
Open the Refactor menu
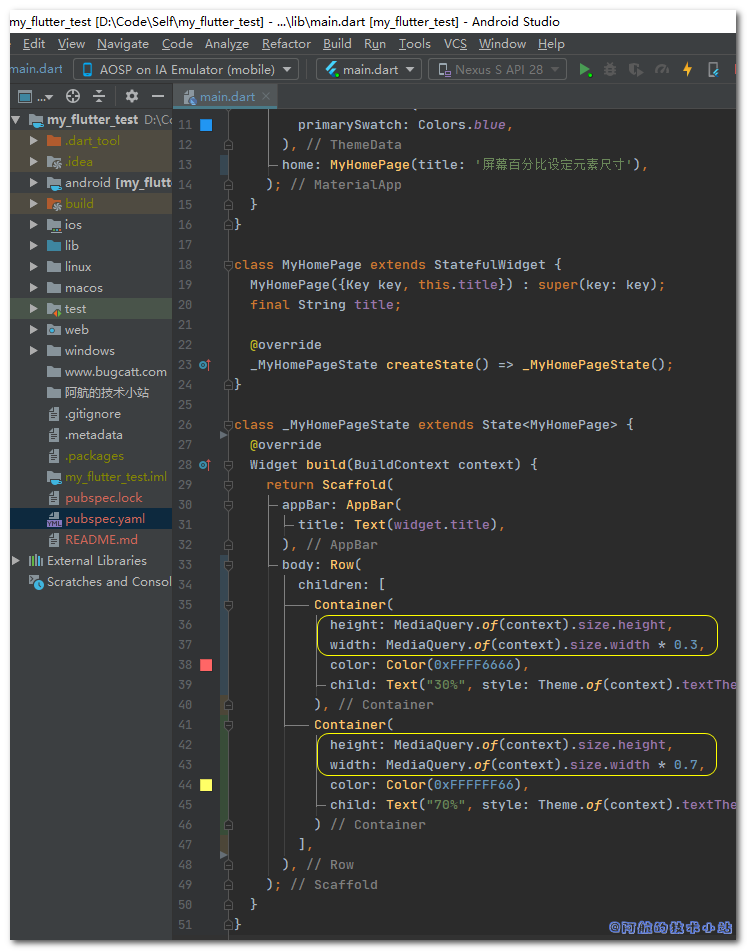point(286,44)
